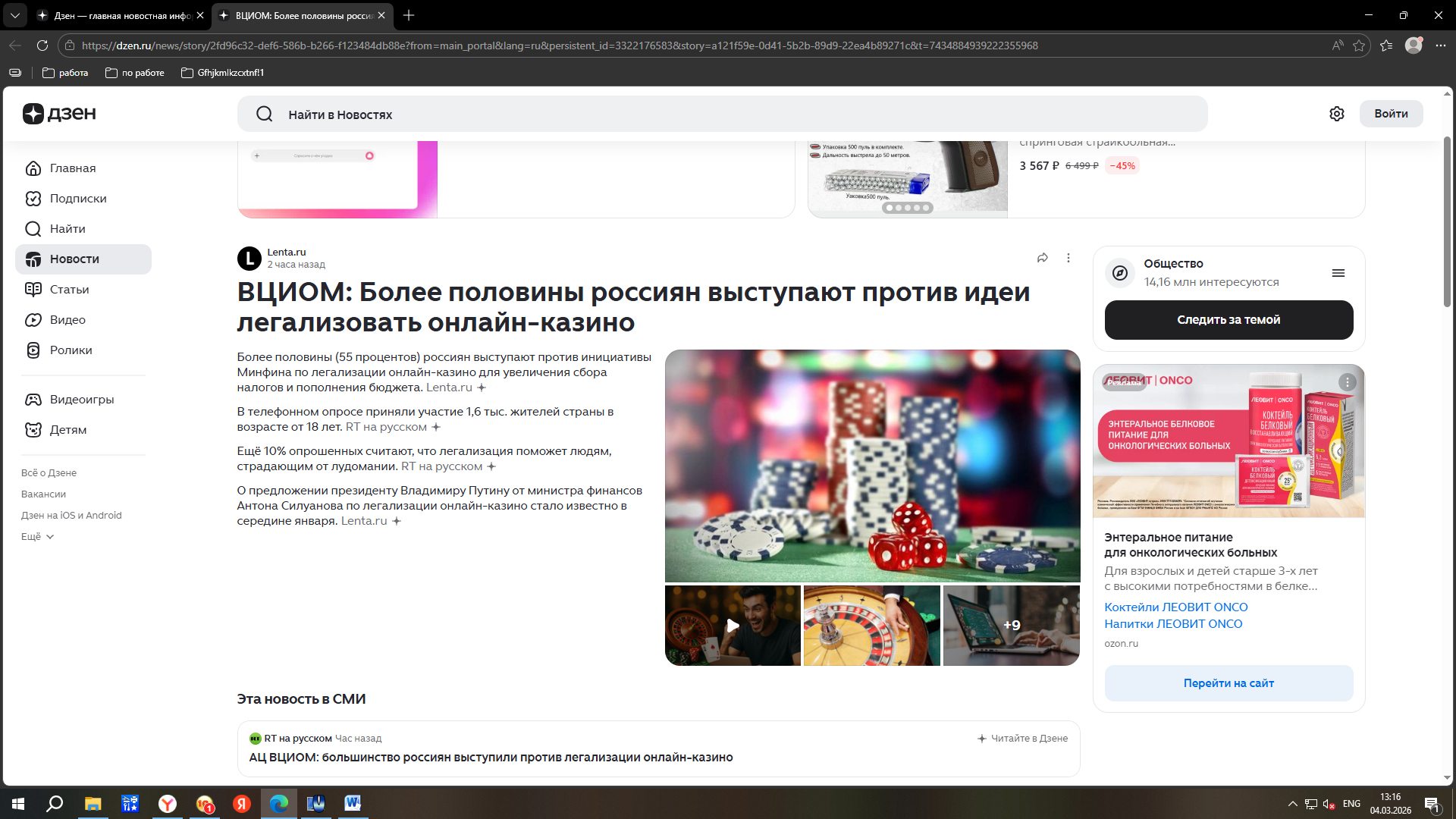Open the работа bookmarks folder

[x=65, y=73]
